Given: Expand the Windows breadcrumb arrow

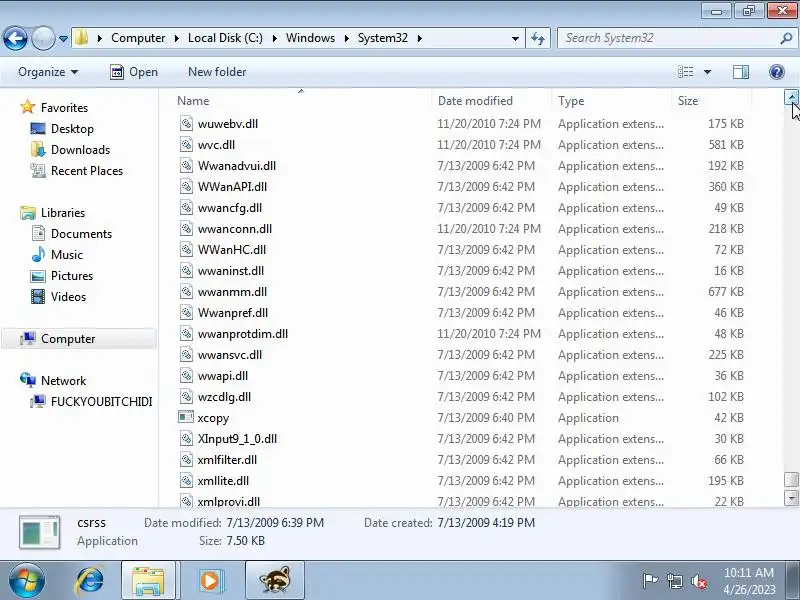Looking at the screenshot, I should point(347,38).
